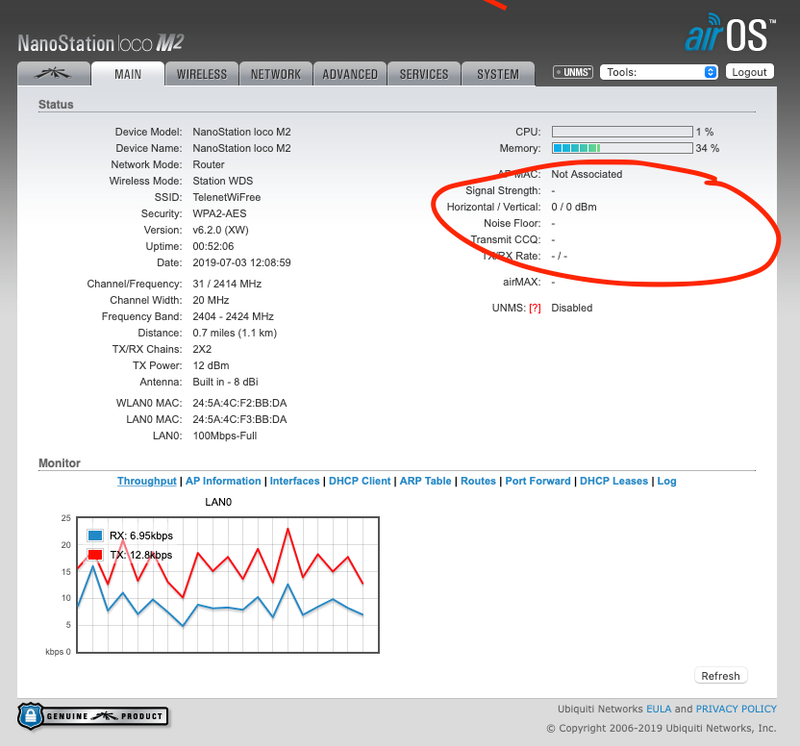
Task: Open the AP Information link
Action: (223, 481)
